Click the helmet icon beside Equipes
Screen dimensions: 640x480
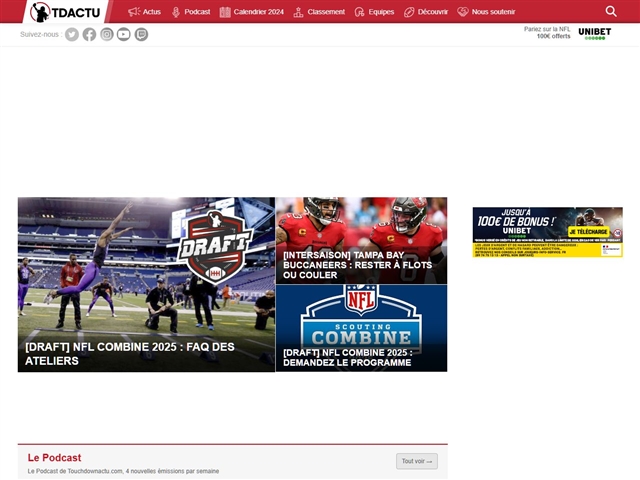pos(359,12)
